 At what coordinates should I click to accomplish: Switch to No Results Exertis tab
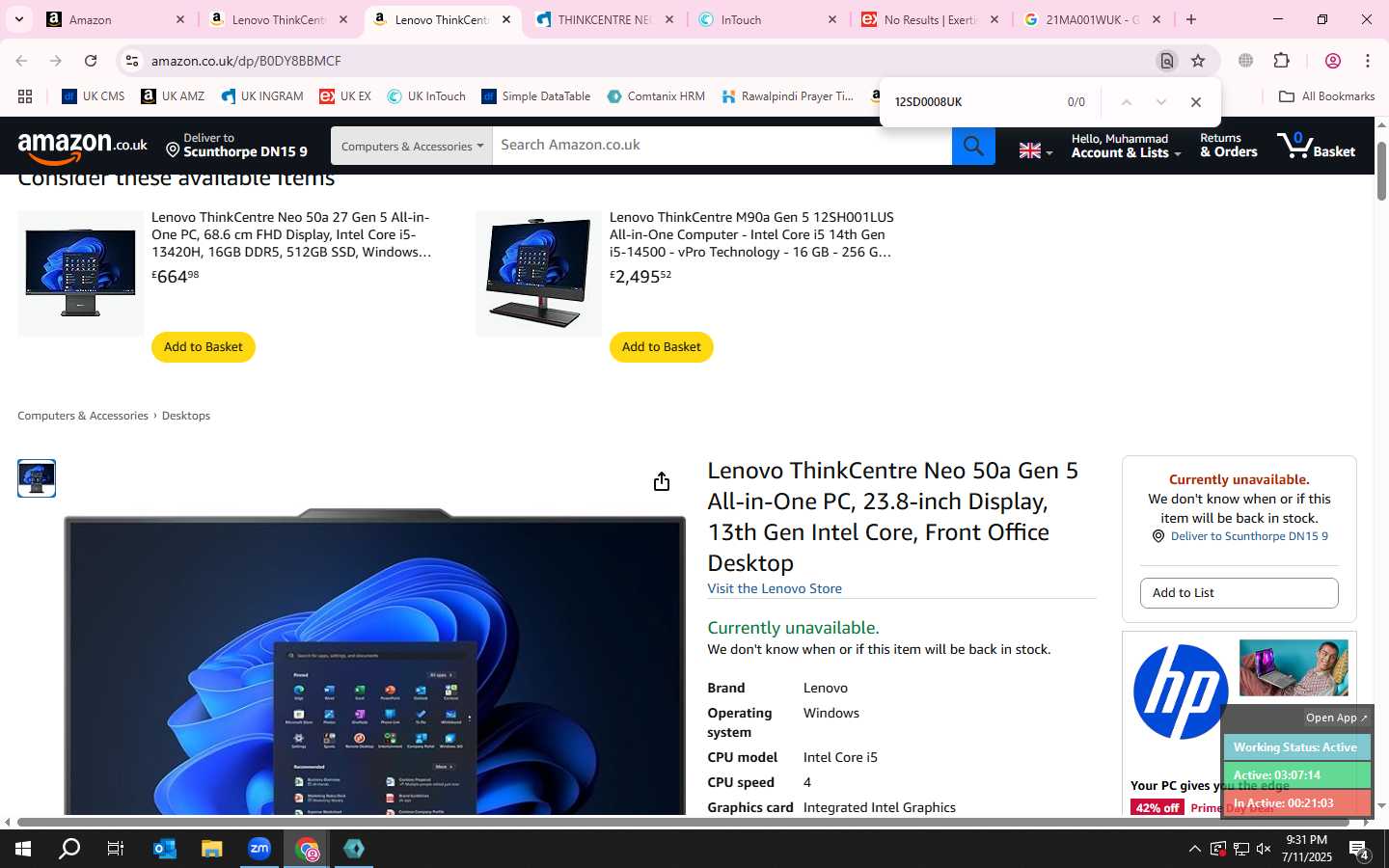pyautogui.click(x=931, y=19)
